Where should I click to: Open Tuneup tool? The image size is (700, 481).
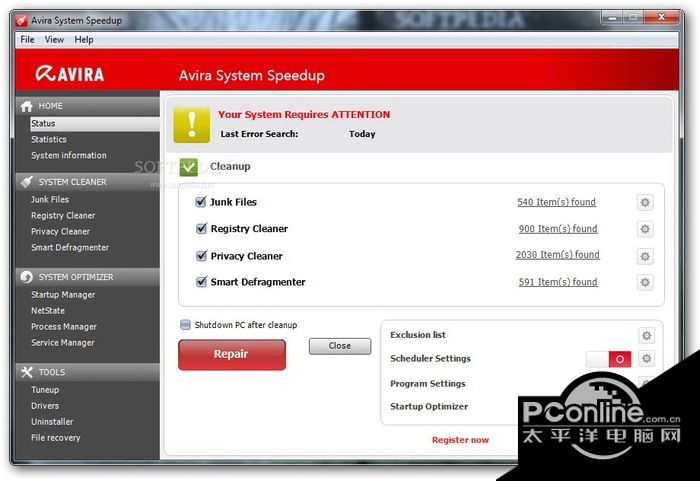(x=45, y=390)
